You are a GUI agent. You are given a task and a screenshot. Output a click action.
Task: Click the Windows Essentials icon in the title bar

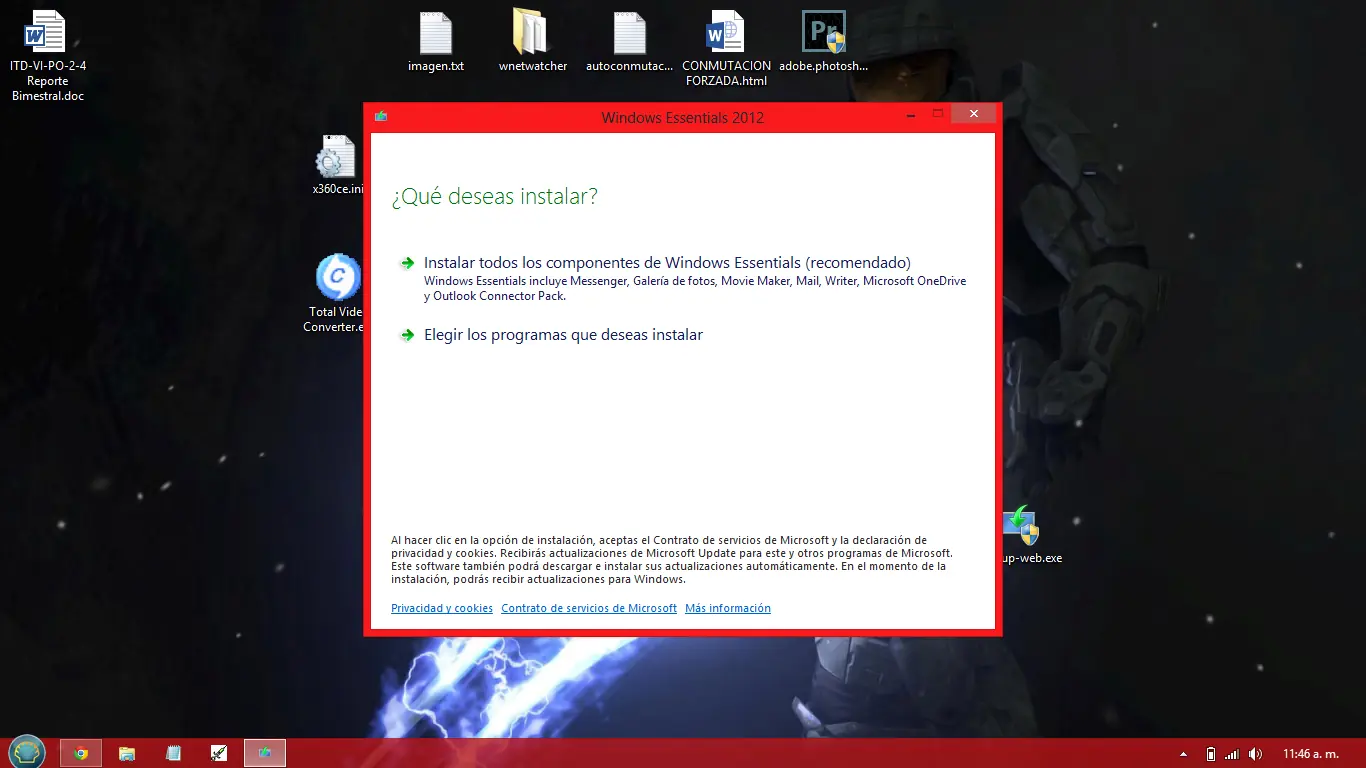381,117
